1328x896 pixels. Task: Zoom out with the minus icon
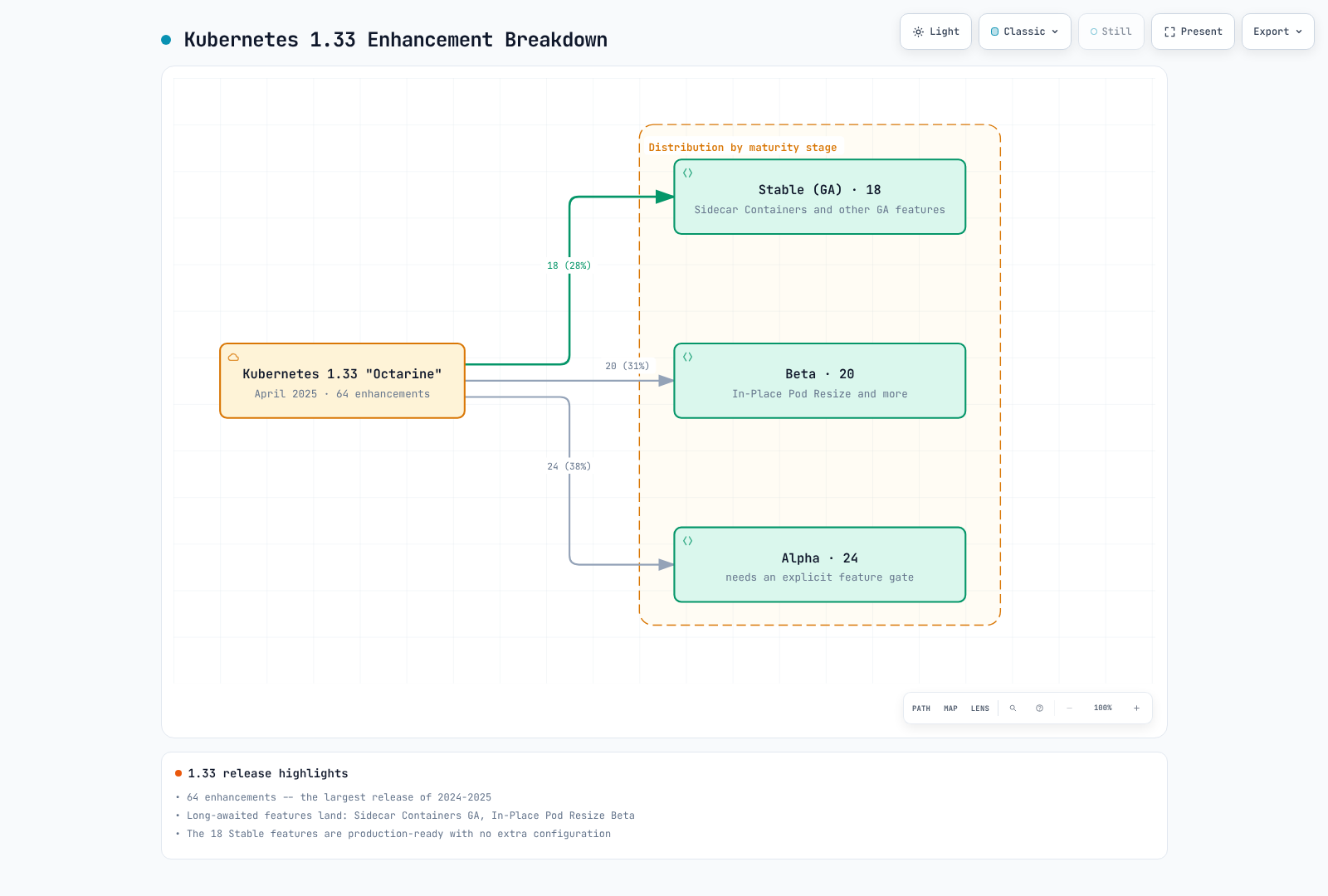point(1069,709)
